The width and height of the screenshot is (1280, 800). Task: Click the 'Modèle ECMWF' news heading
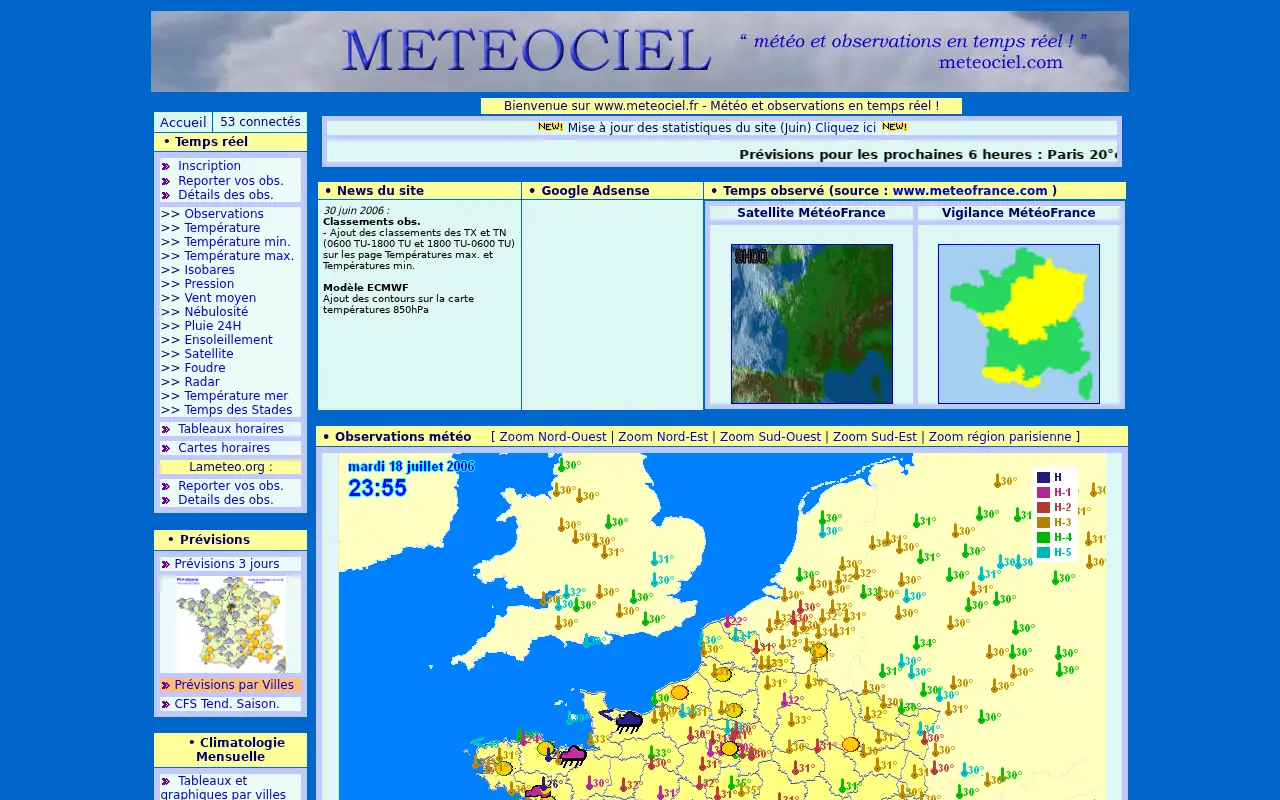tap(366, 288)
